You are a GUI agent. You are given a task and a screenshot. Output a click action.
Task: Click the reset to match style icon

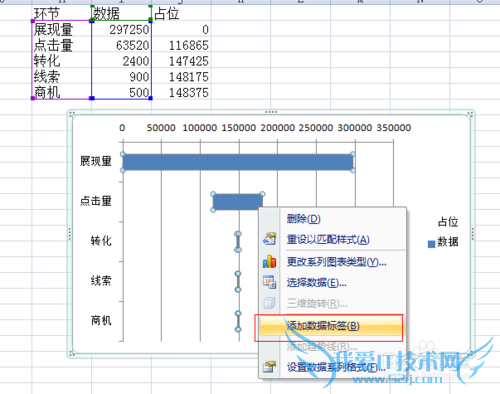coord(269,239)
